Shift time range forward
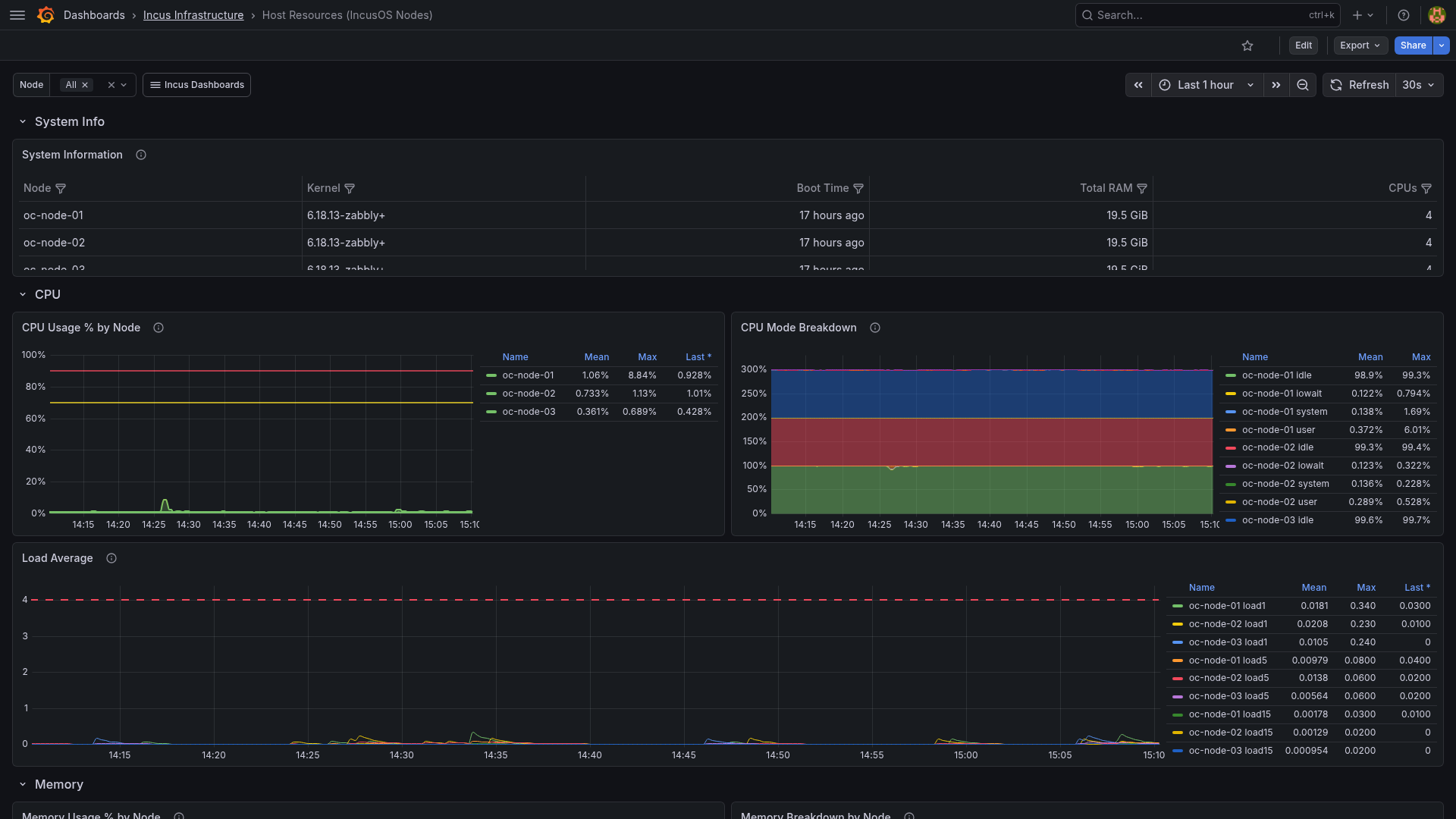 point(1276,85)
